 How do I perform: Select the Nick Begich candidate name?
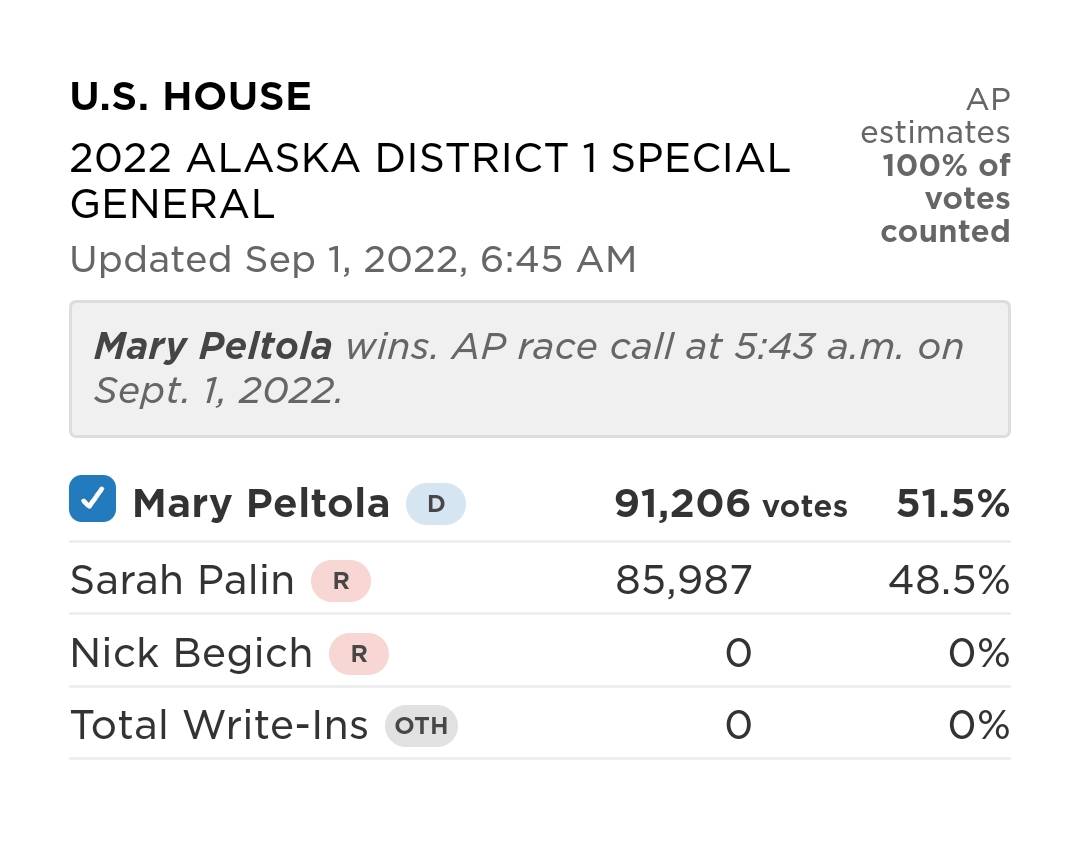[x=191, y=654]
